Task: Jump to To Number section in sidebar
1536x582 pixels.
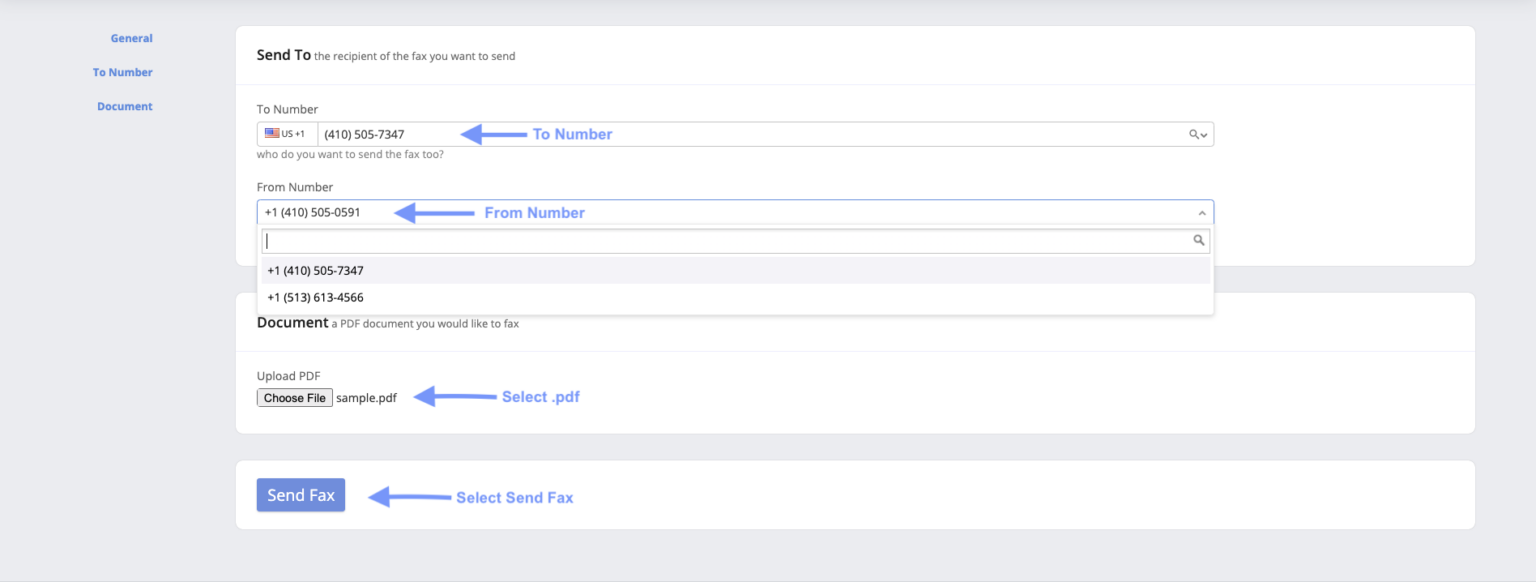Action: click(122, 72)
